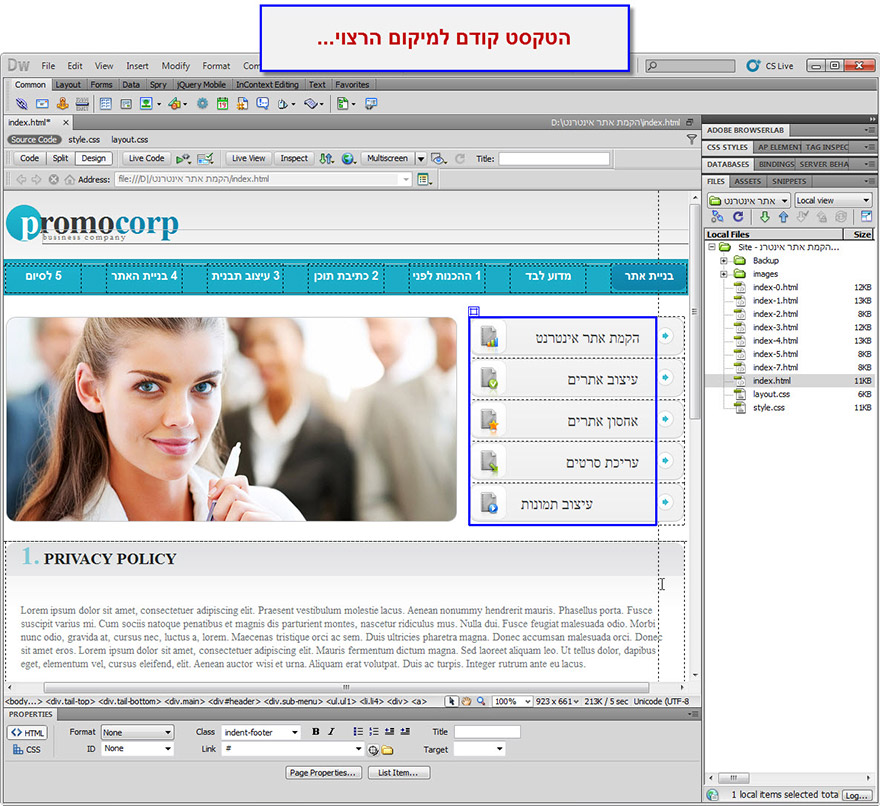Open the layout.css related file
880x806 pixels.
pyautogui.click(x=130, y=140)
